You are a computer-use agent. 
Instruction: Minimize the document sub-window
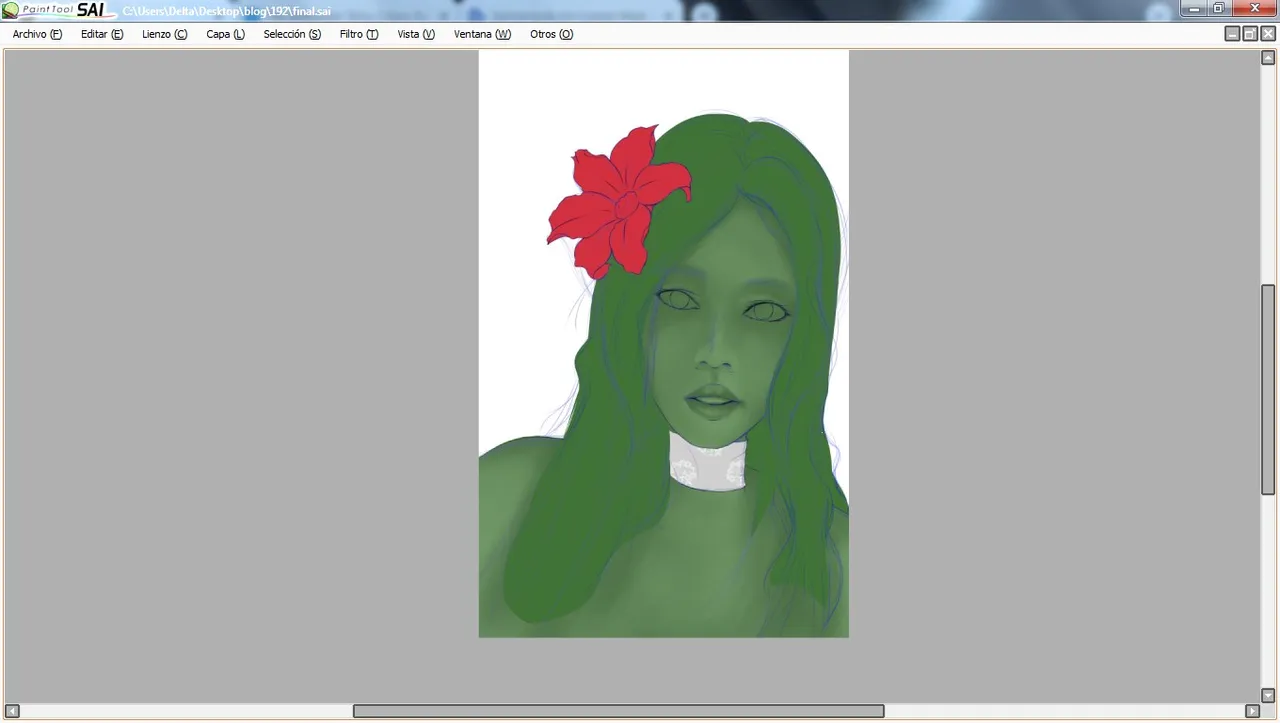coord(1232,34)
